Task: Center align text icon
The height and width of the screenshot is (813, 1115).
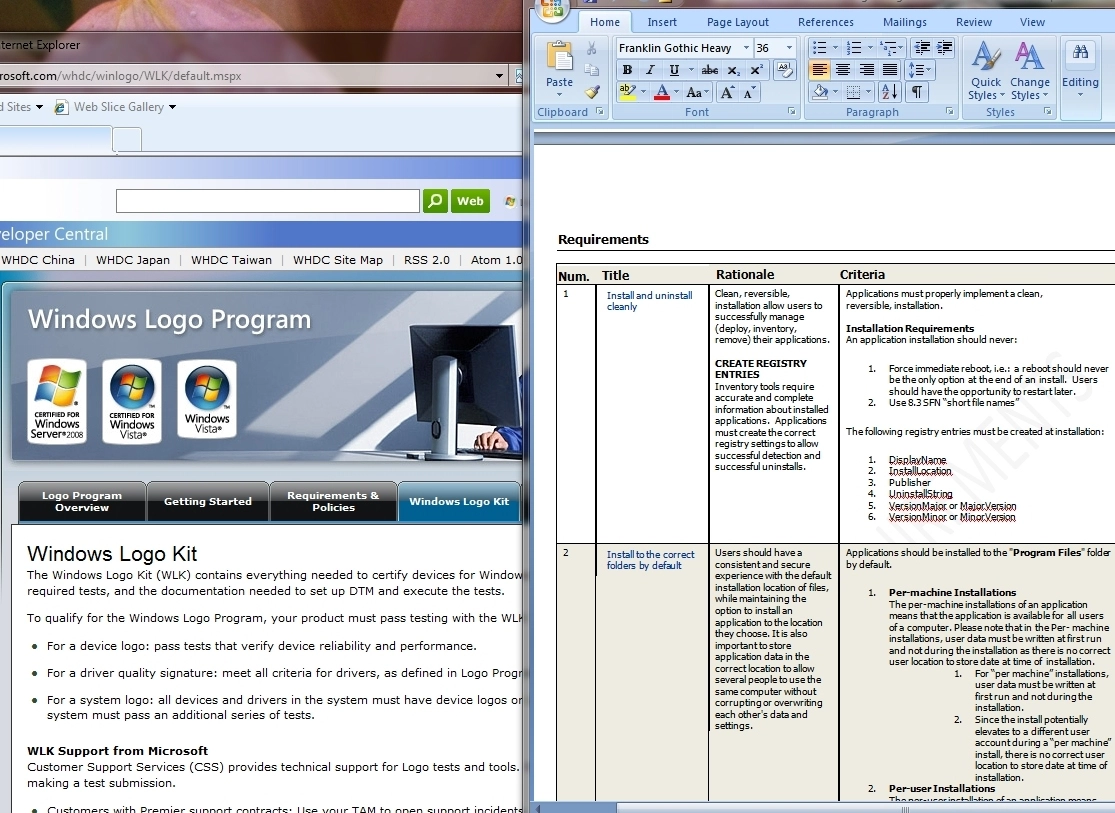Action: (843, 70)
